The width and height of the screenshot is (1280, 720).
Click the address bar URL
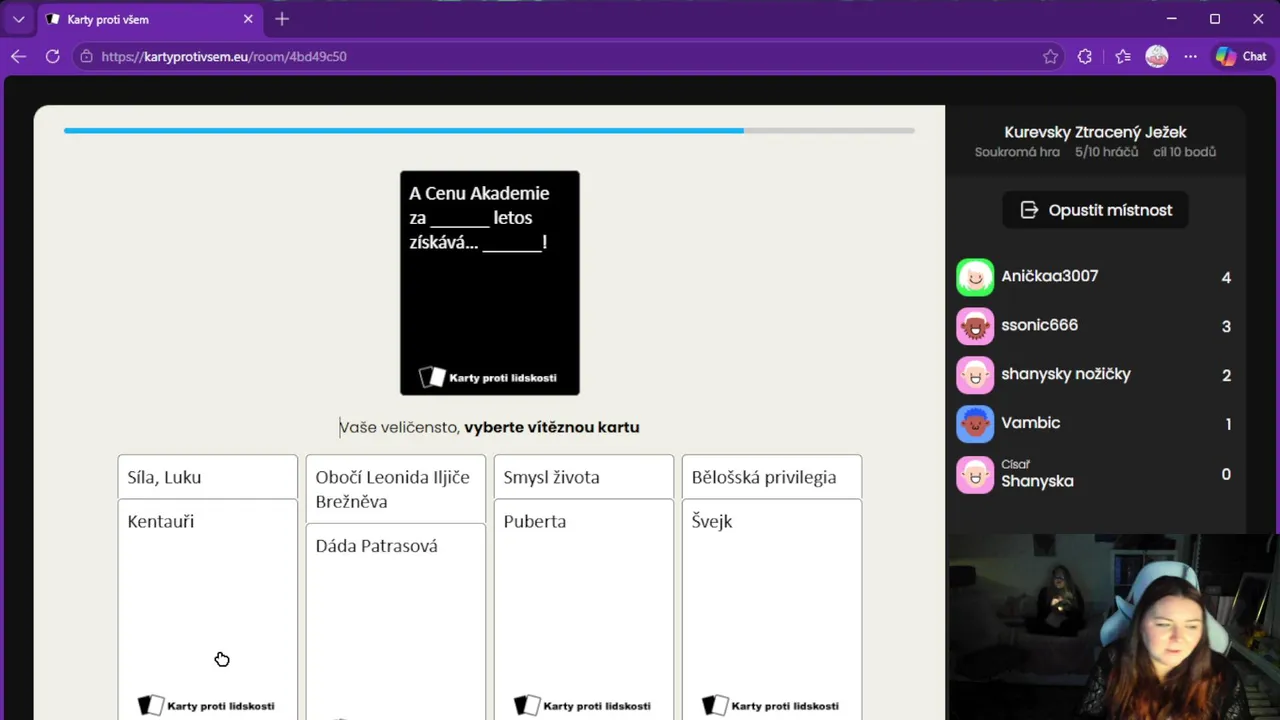coord(224,57)
